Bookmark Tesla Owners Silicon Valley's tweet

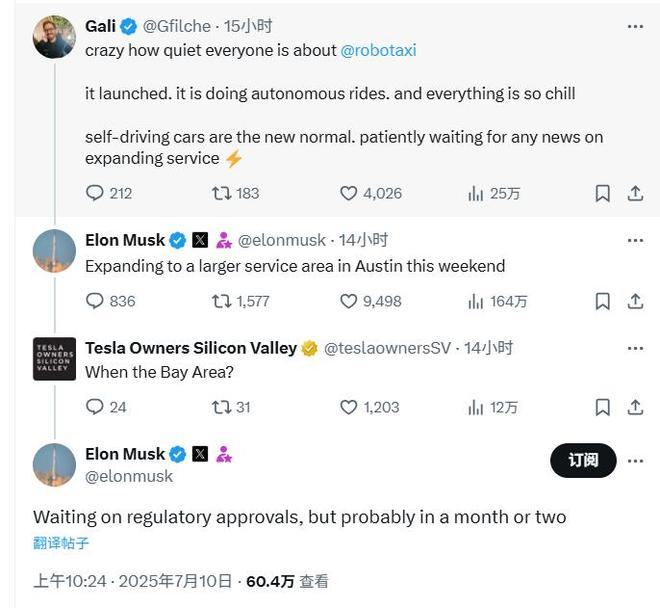[602, 407]
